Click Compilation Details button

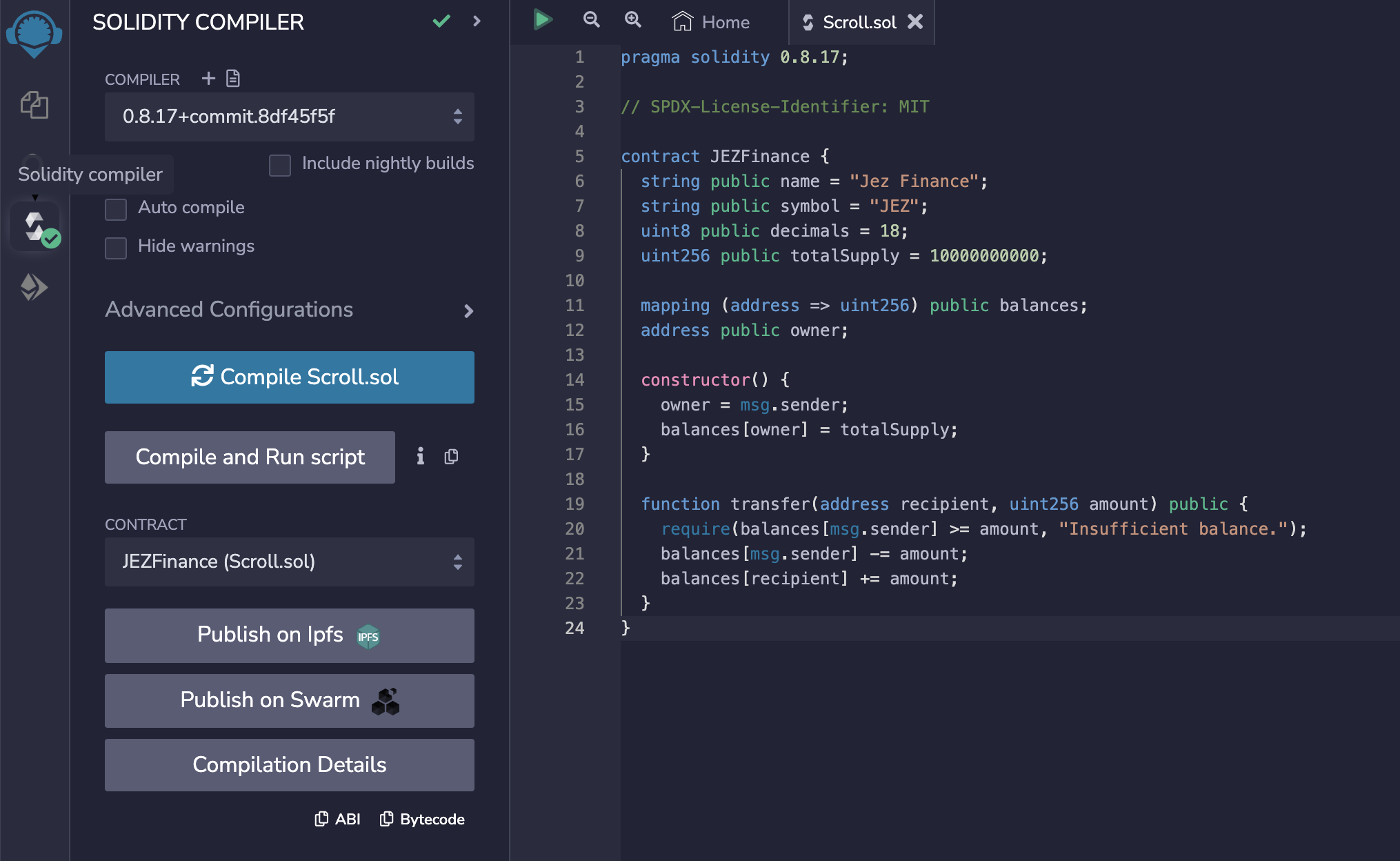(290, 764)
